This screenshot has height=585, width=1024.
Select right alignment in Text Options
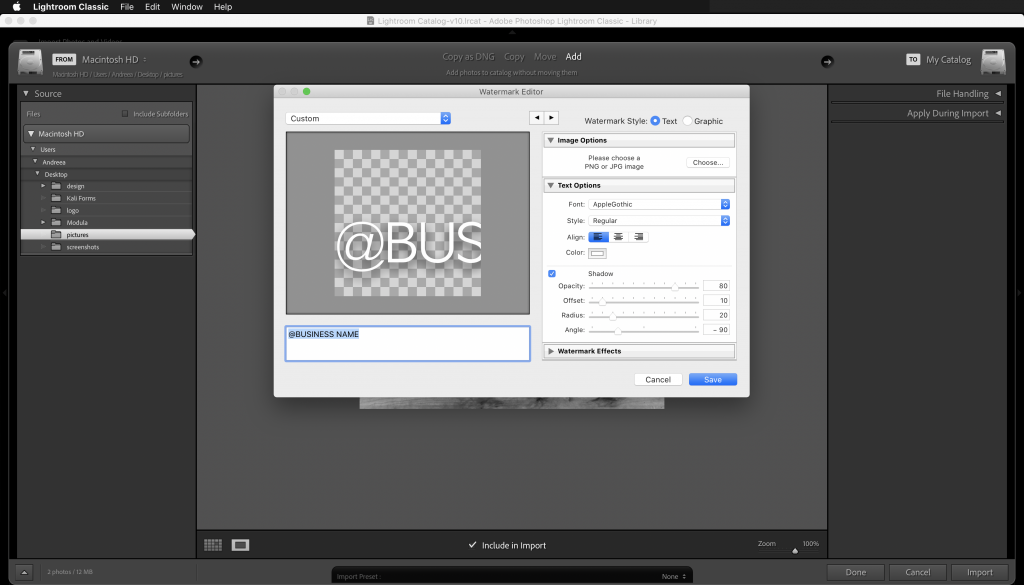638,237
